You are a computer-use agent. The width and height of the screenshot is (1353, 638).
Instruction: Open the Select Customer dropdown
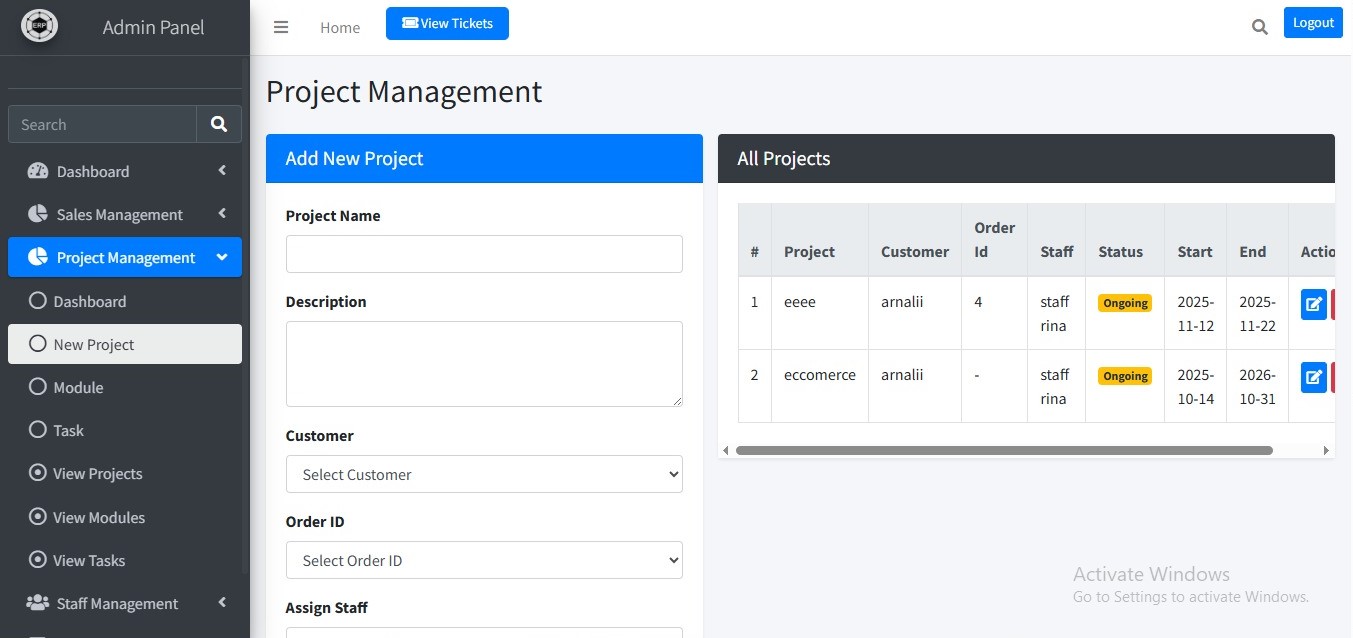tap(484, 474)
